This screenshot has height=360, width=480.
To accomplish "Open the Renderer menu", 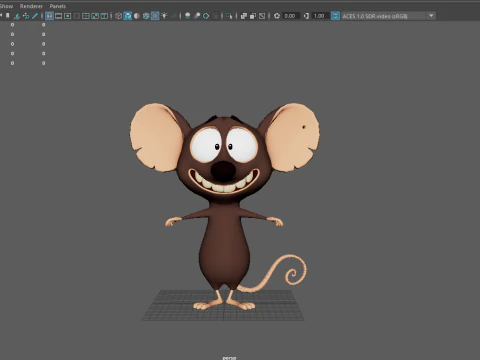I will 31,6.
